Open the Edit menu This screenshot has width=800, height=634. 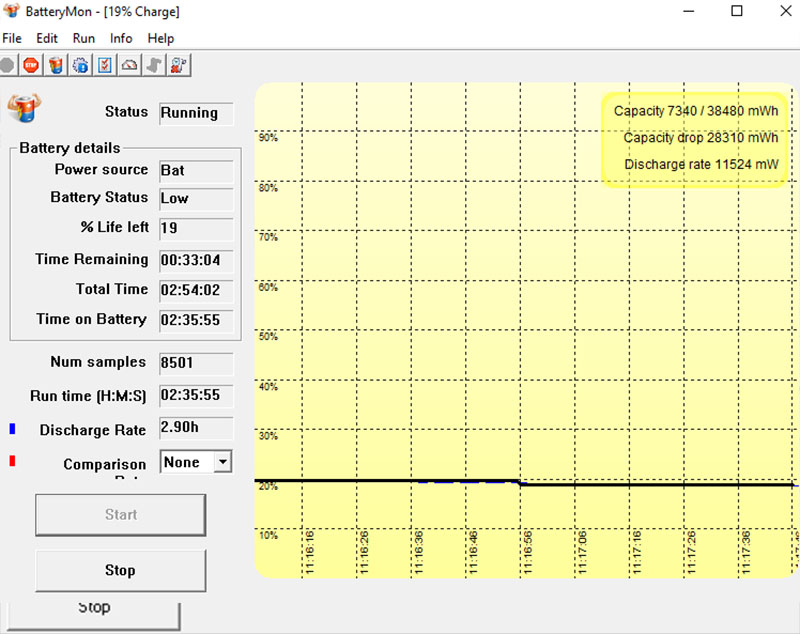47,38
